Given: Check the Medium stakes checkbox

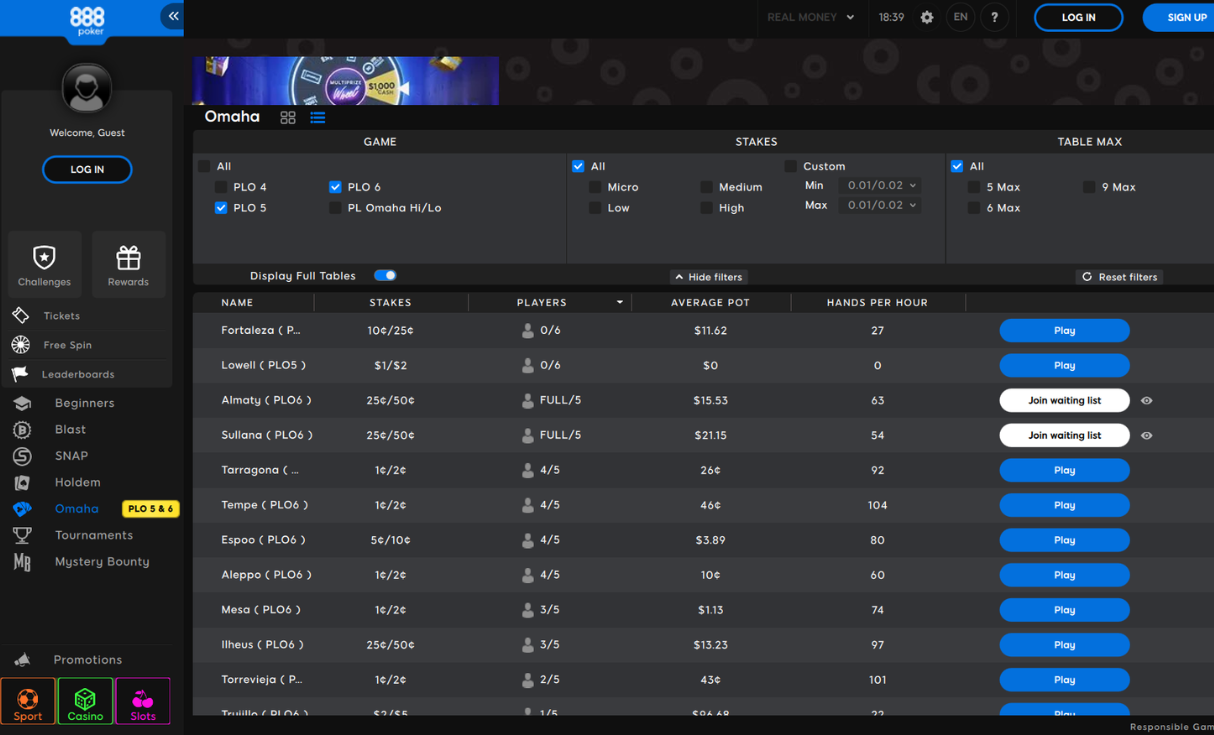Looking at the screenshot, I should click(706, 187).
